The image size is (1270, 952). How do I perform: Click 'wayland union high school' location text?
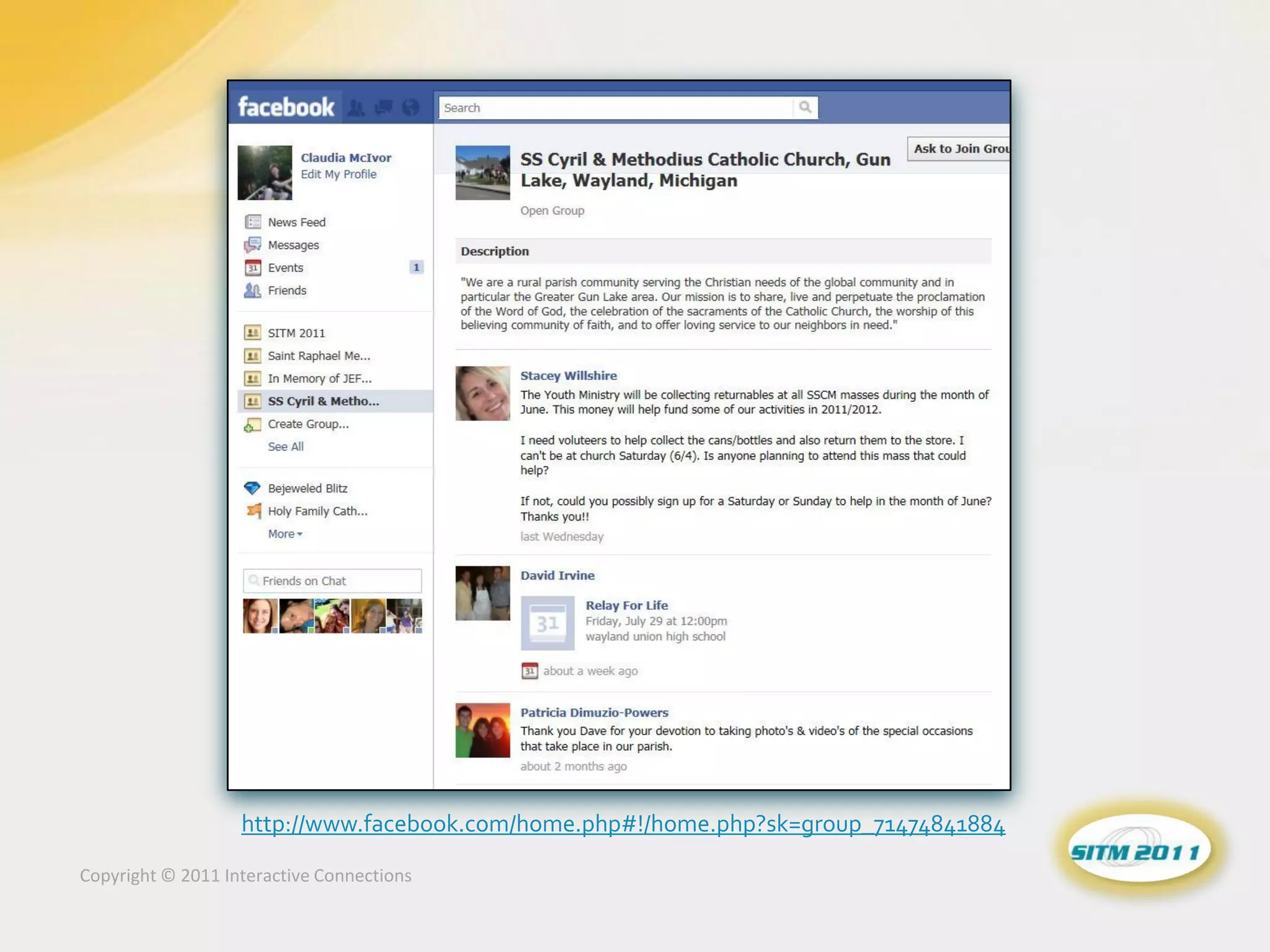click(x=655, y=637)
